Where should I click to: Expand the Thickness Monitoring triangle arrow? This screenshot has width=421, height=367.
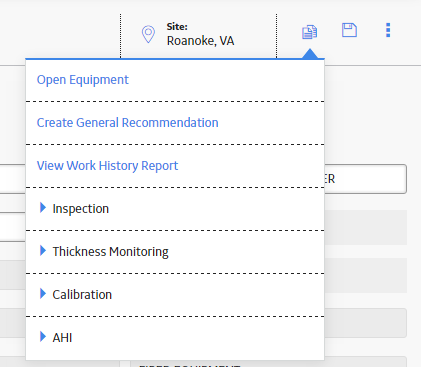pos(43,251)
